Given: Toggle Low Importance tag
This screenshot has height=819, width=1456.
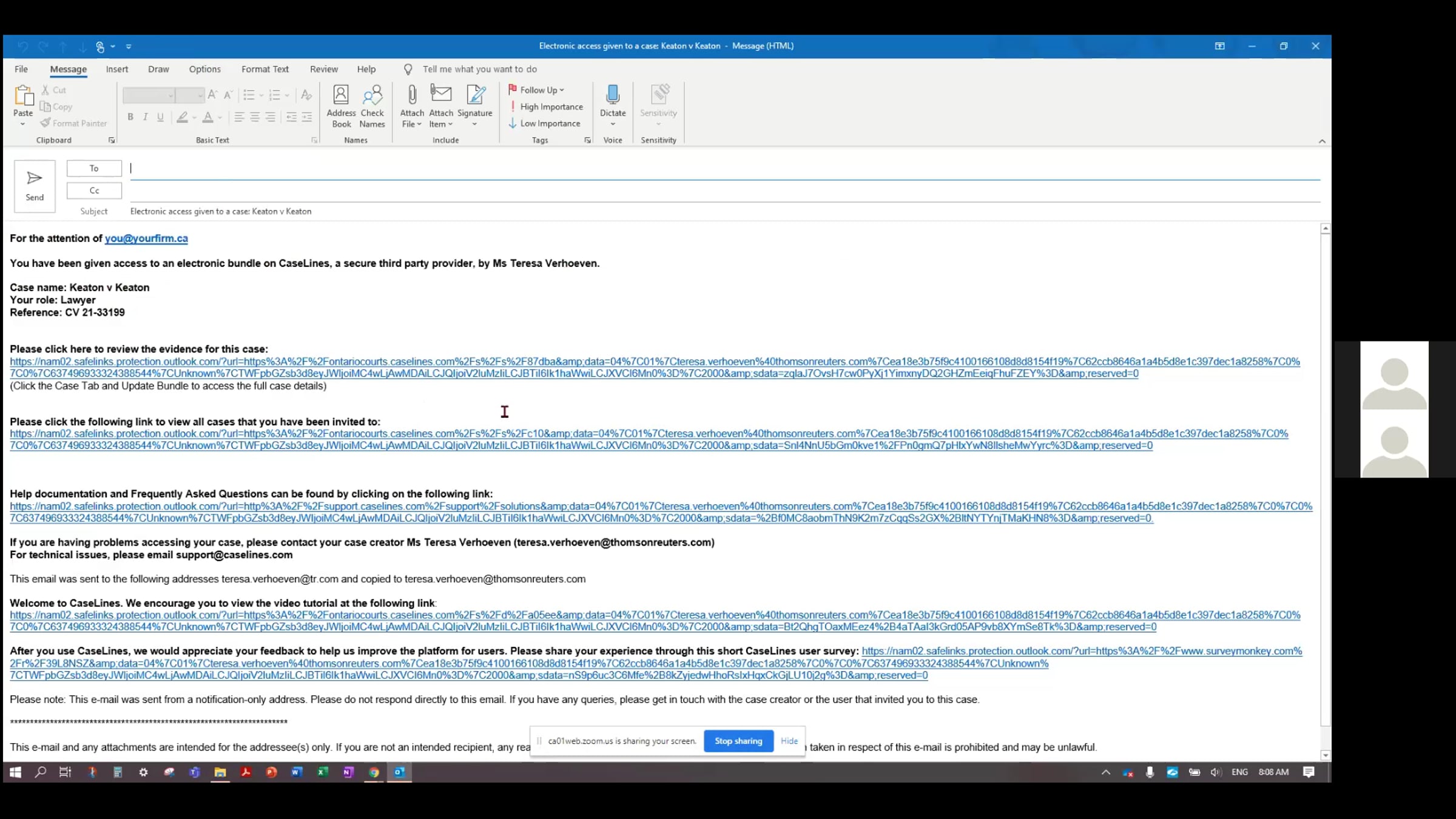Looking at the screenshot, I should pyautogui.click(x=544, y=123).
